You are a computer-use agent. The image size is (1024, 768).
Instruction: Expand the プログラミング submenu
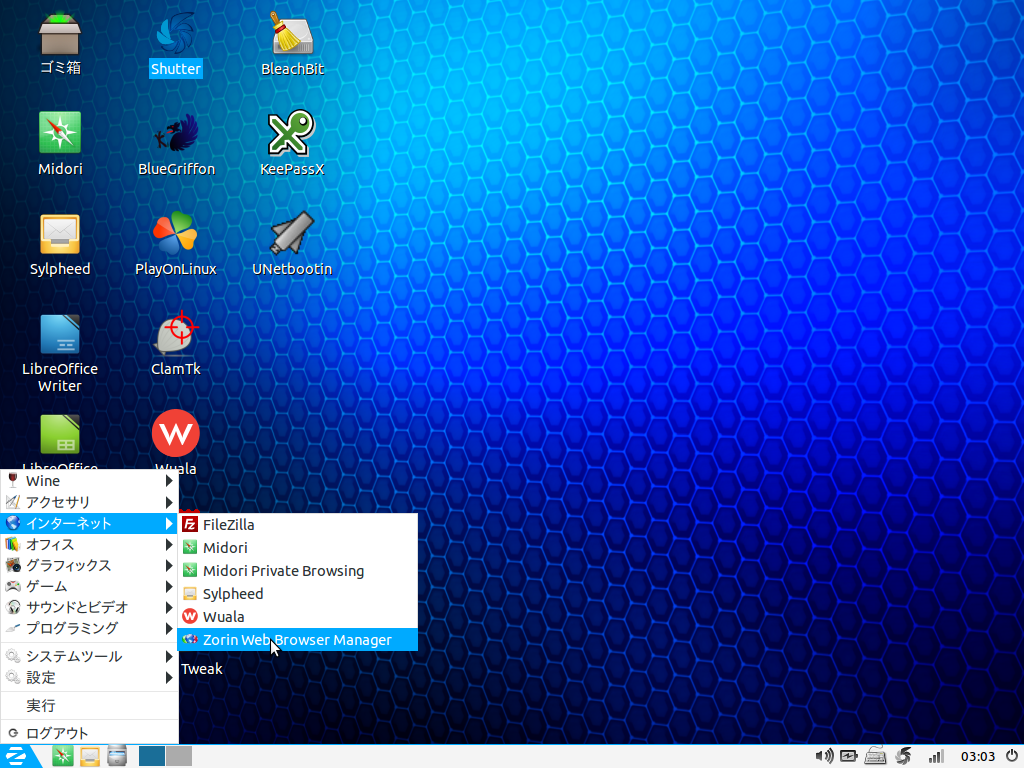pos(89,628)
